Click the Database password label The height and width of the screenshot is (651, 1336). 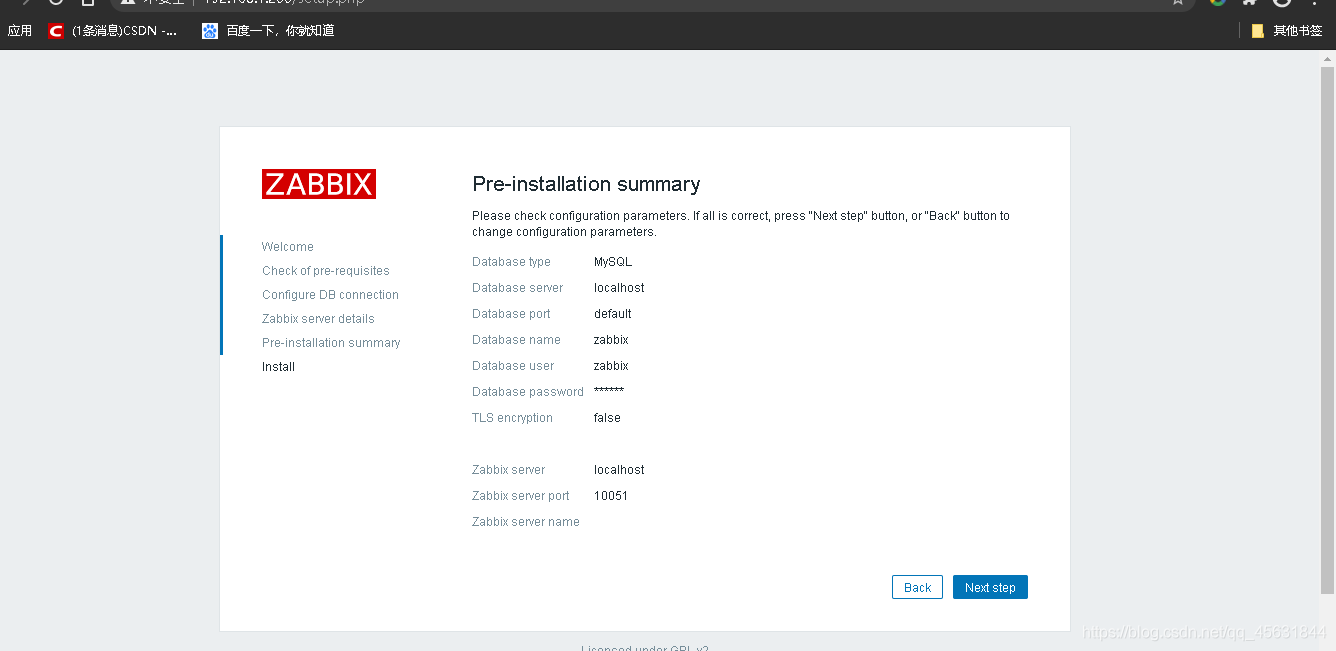[x=528, y=392]
